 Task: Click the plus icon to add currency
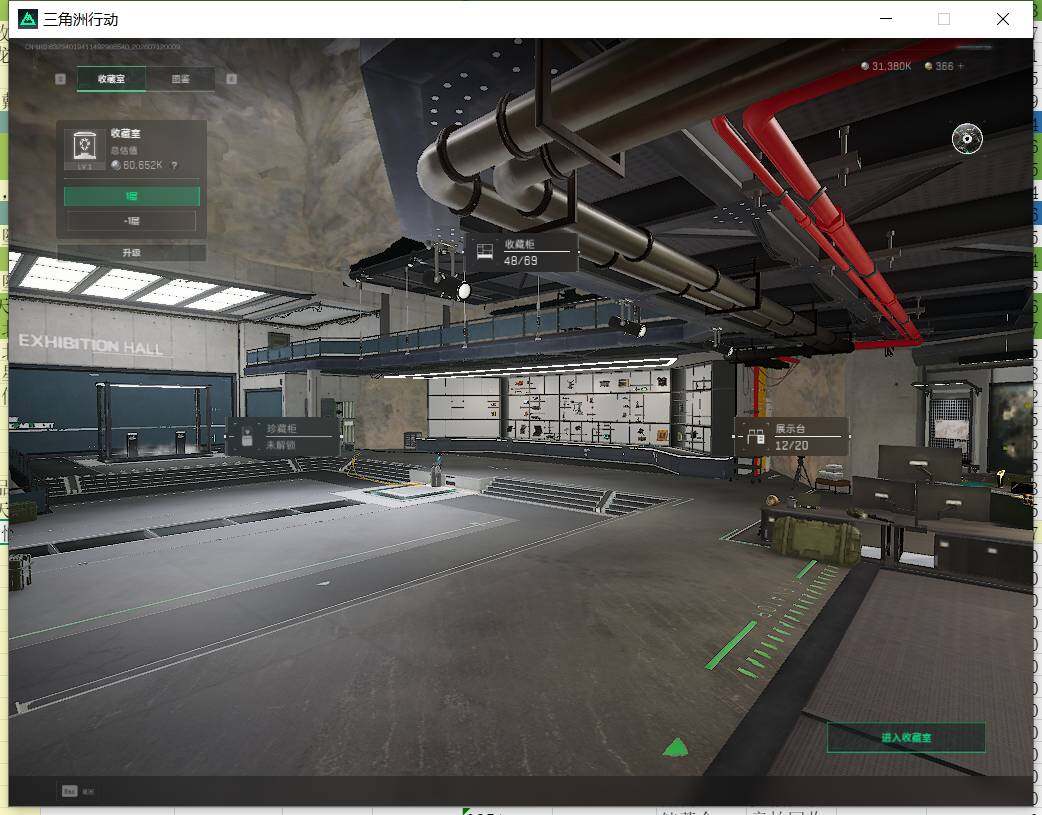point(960,66)
